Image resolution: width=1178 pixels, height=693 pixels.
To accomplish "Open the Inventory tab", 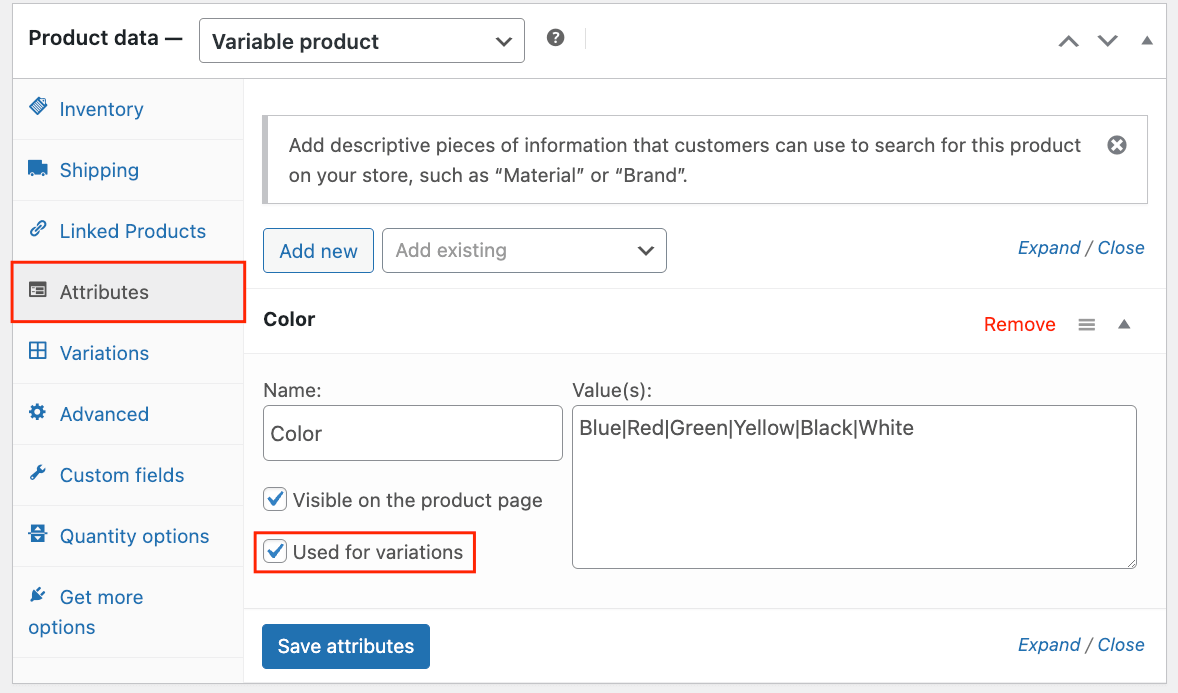I will (x=128, y=109).
